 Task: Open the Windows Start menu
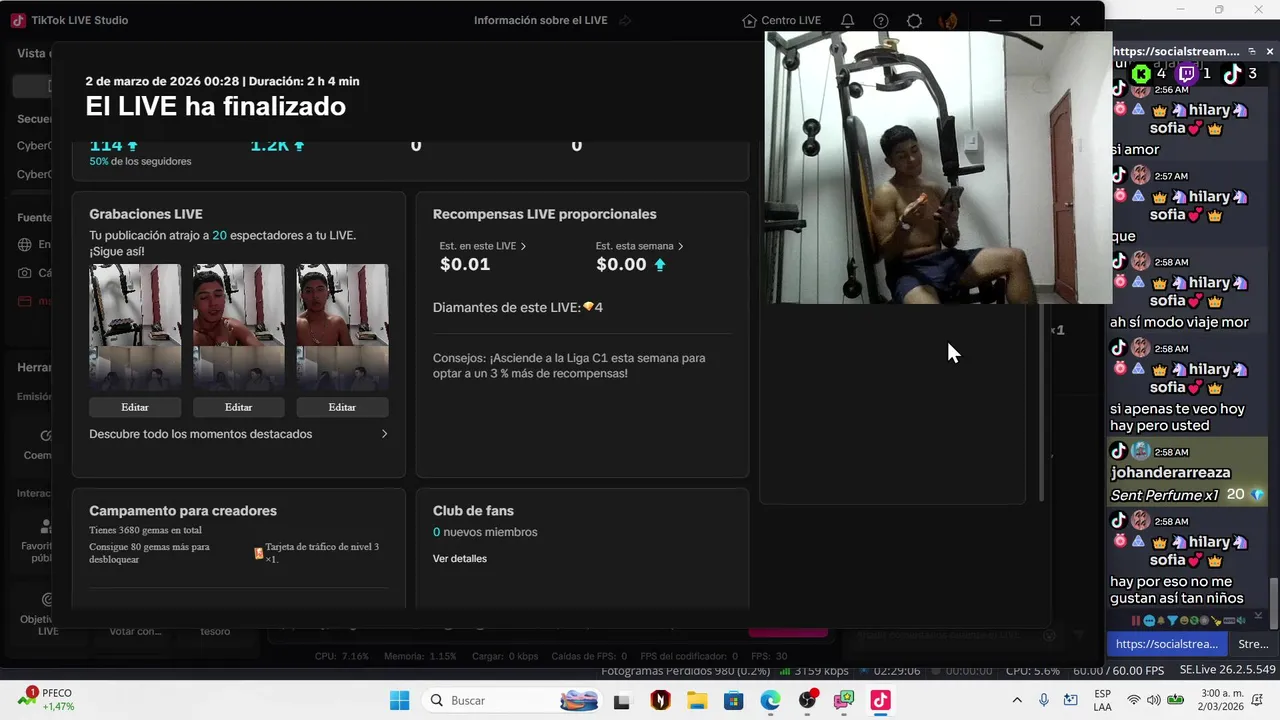click(x=399, y=700)
